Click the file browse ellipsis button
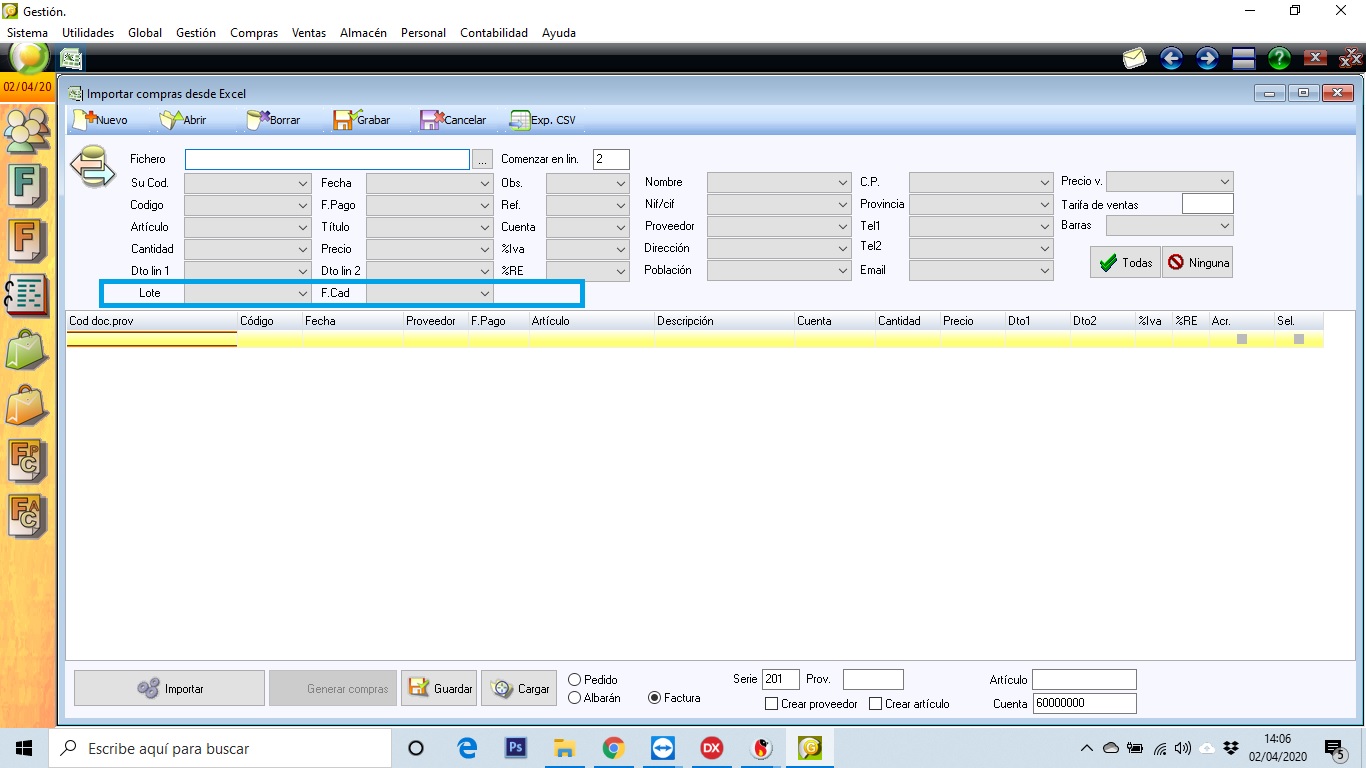The image size is (1366, 768). (483, 160)
